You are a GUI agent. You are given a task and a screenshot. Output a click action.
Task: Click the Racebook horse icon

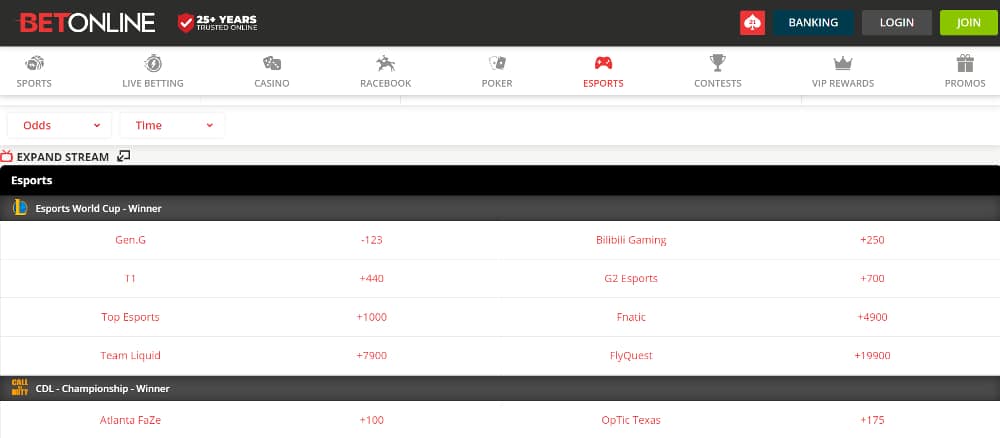pyautogui.click(x=385, y=63)
